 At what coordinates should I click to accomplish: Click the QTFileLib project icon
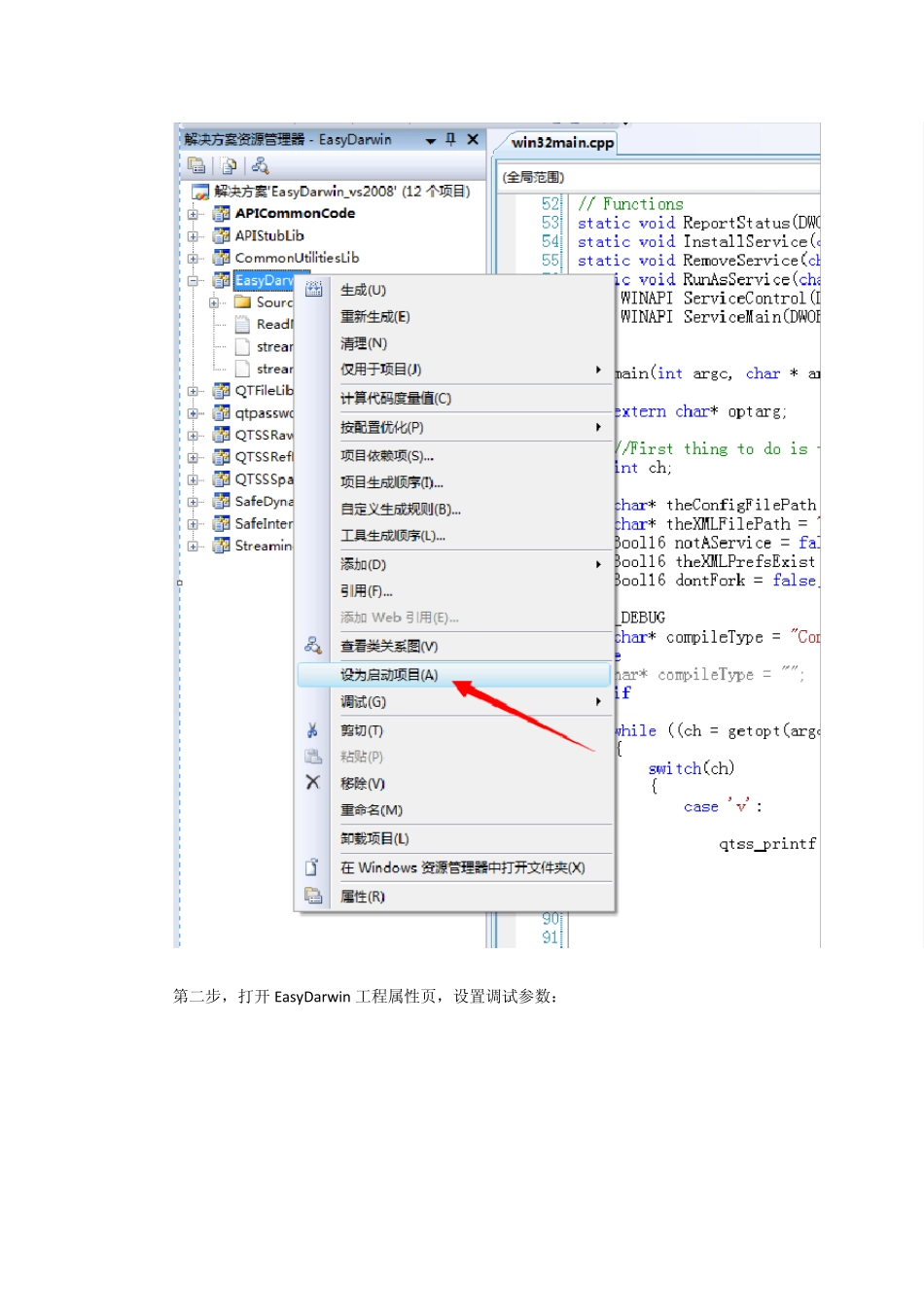(222, 390)
